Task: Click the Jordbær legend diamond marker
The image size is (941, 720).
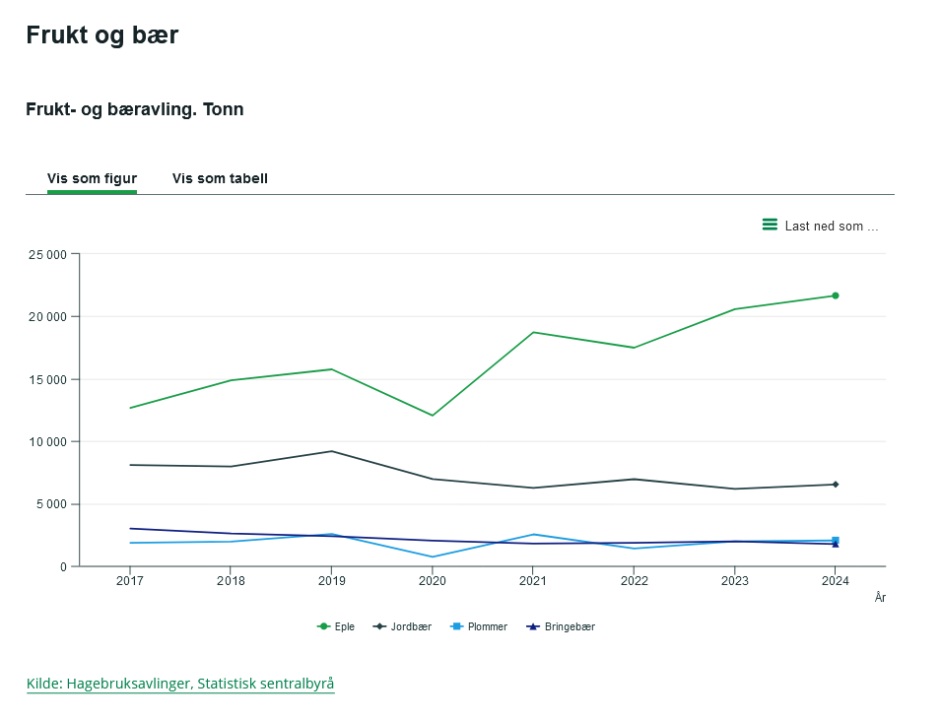Action: (380, 627)
